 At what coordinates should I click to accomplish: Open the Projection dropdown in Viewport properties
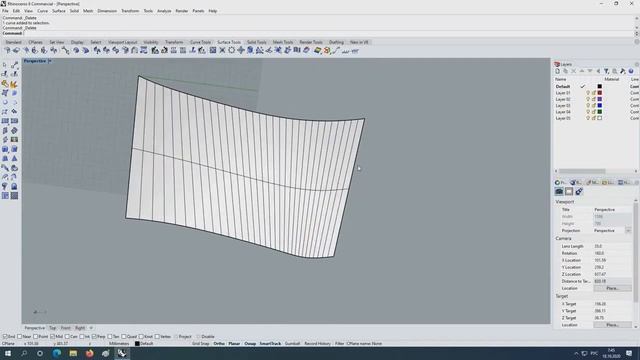coord(628,231)
